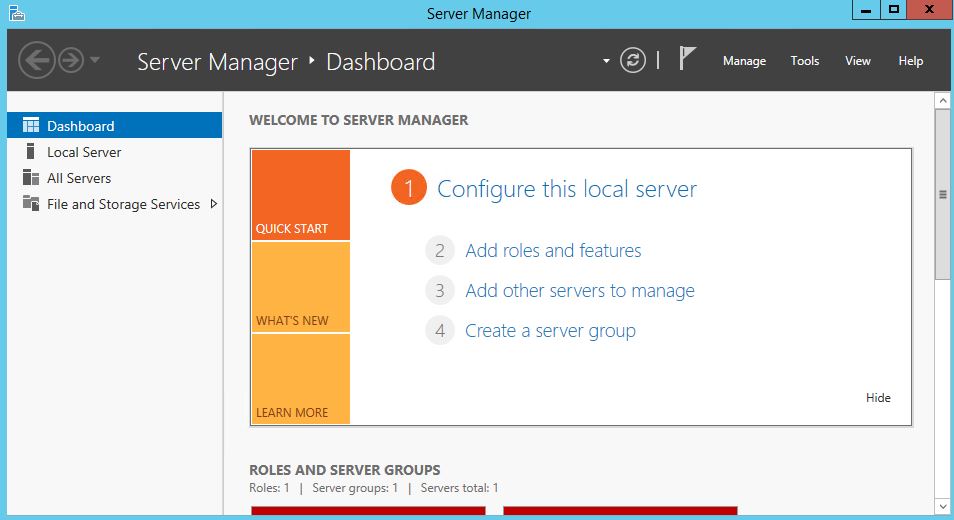Select the Quick Start tile
Viewport: 954px width, 520px height.
point(301,195)
